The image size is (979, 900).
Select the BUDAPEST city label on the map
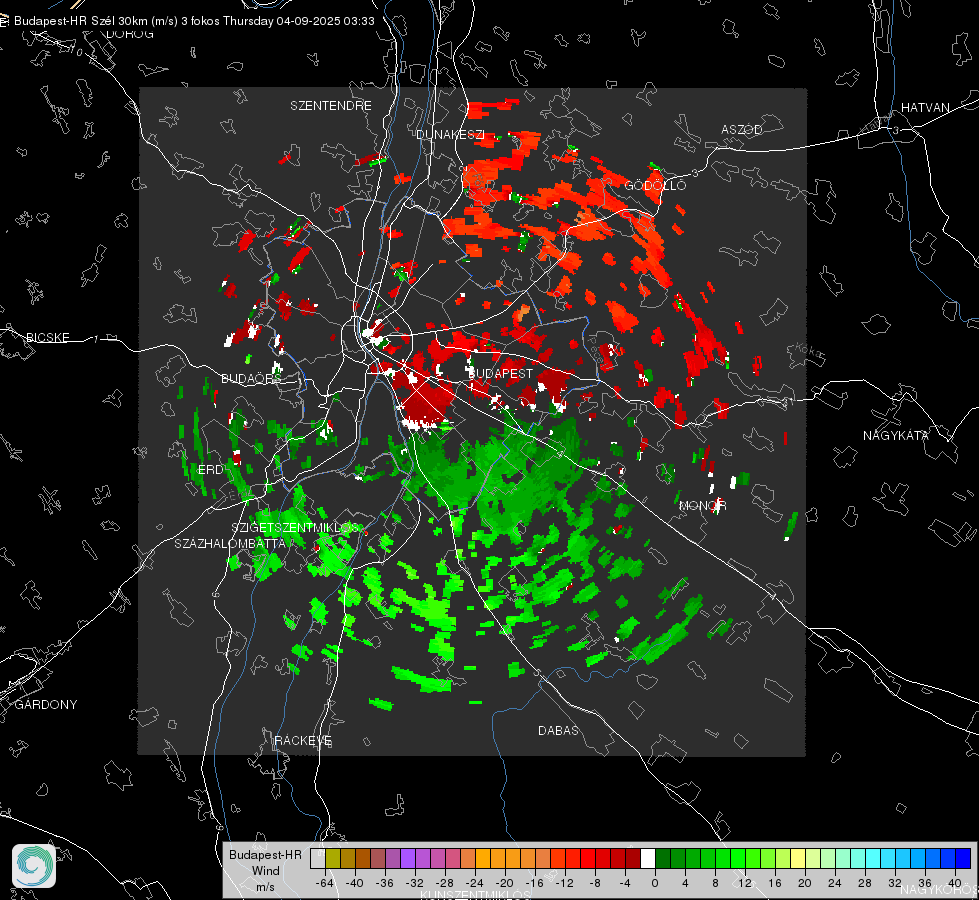[x=500, y=373]
